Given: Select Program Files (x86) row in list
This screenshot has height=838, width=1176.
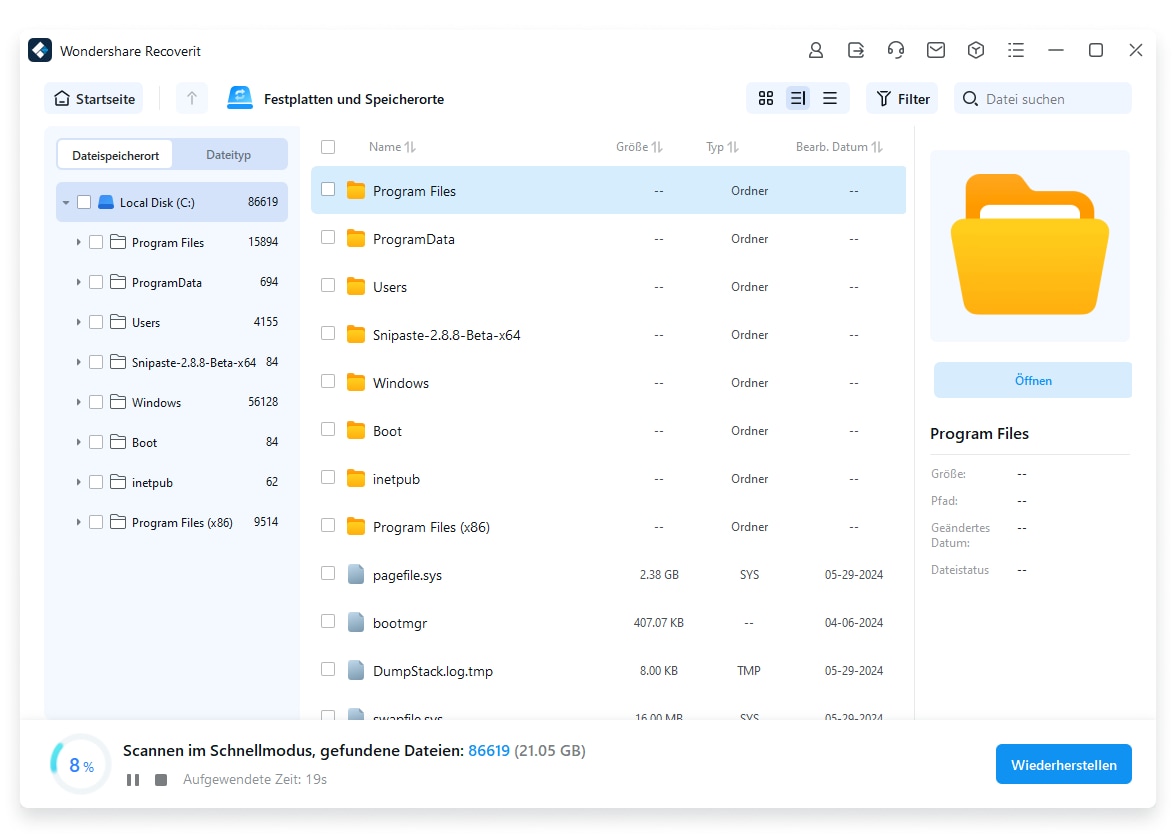Looking at the screenshot, I should click(608, 527).
